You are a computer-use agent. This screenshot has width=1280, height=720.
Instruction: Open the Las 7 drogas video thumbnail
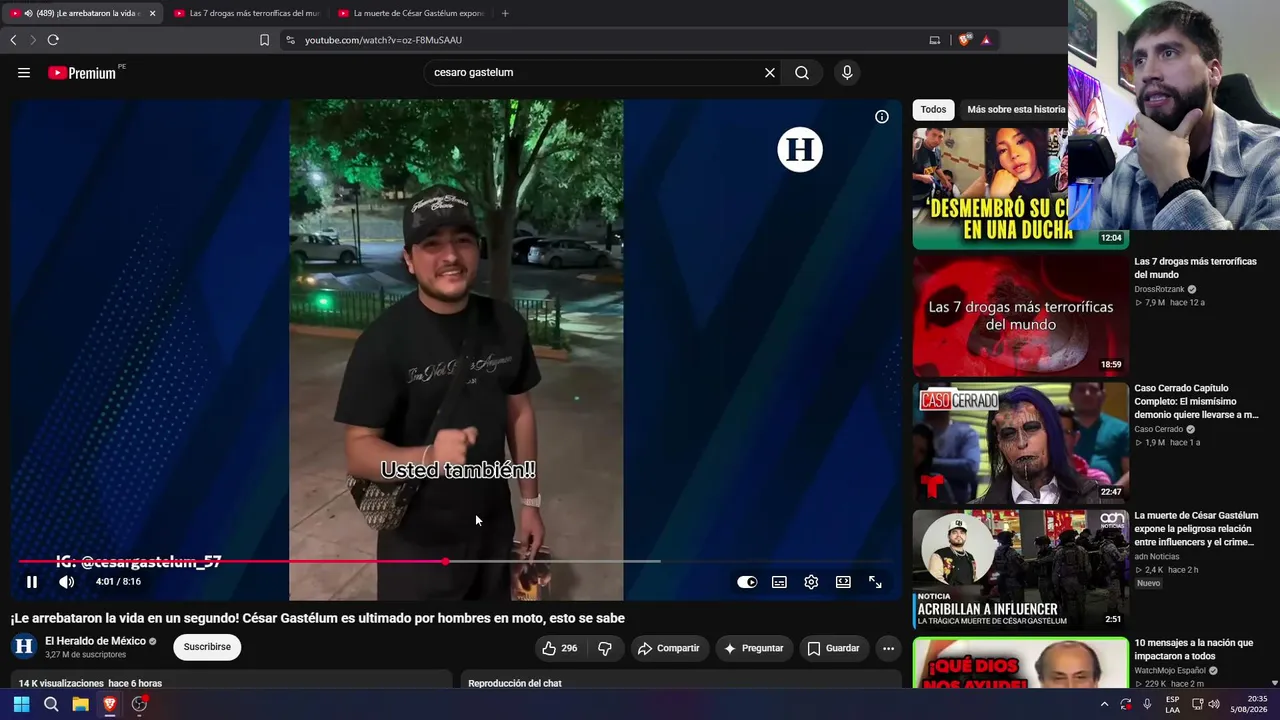coord(1020,315)
